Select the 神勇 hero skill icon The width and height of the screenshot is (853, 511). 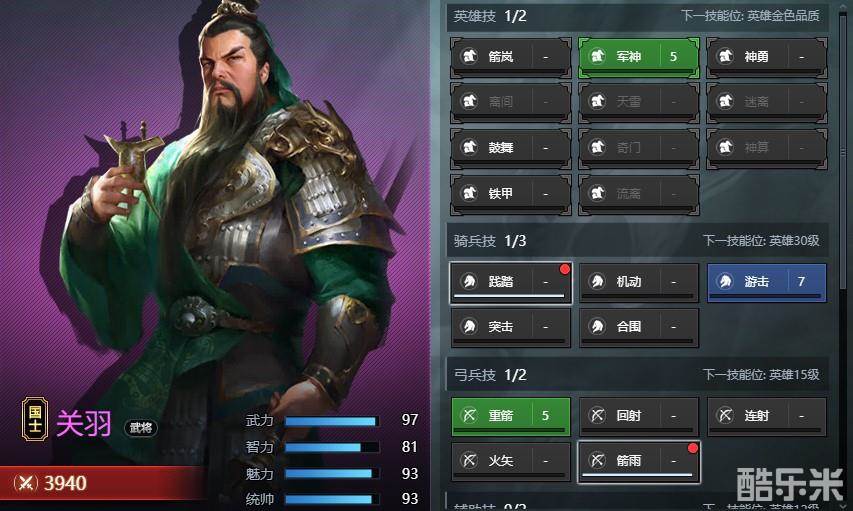[725, 56]
